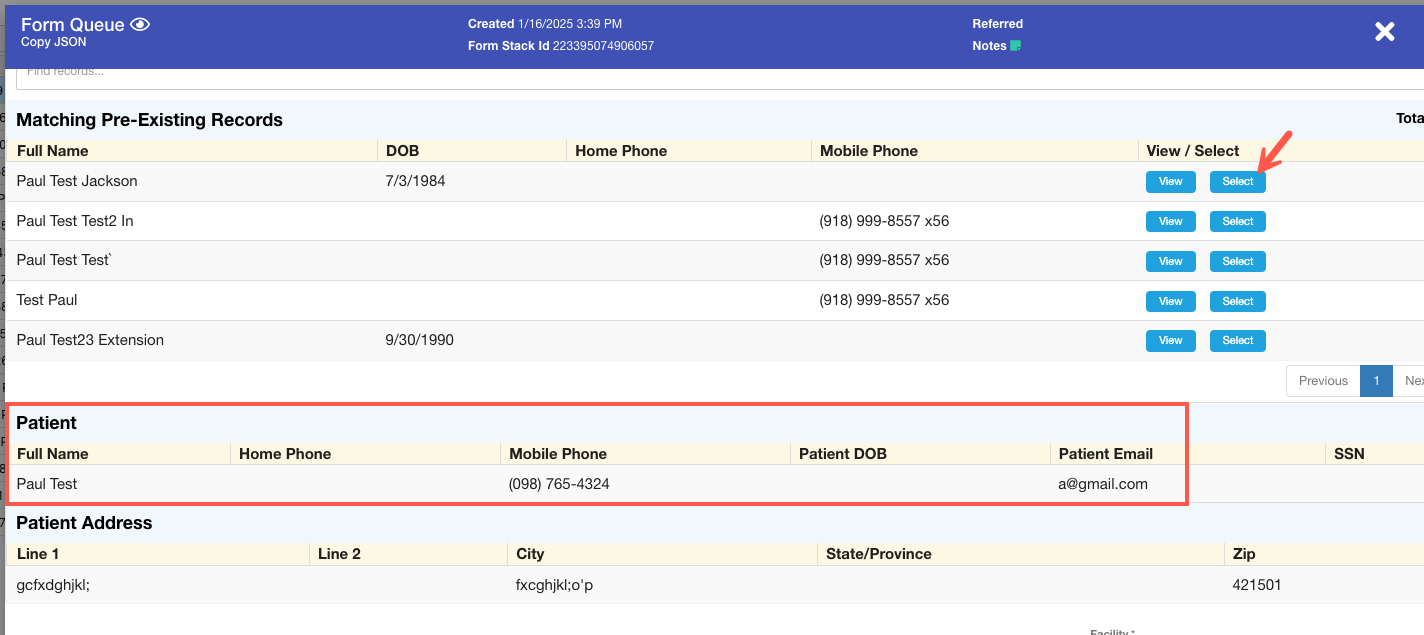The height and width of the screenshot is (635, 1424).
Task: Click page 1 in pagination
Action: (x=1376, y=381)
